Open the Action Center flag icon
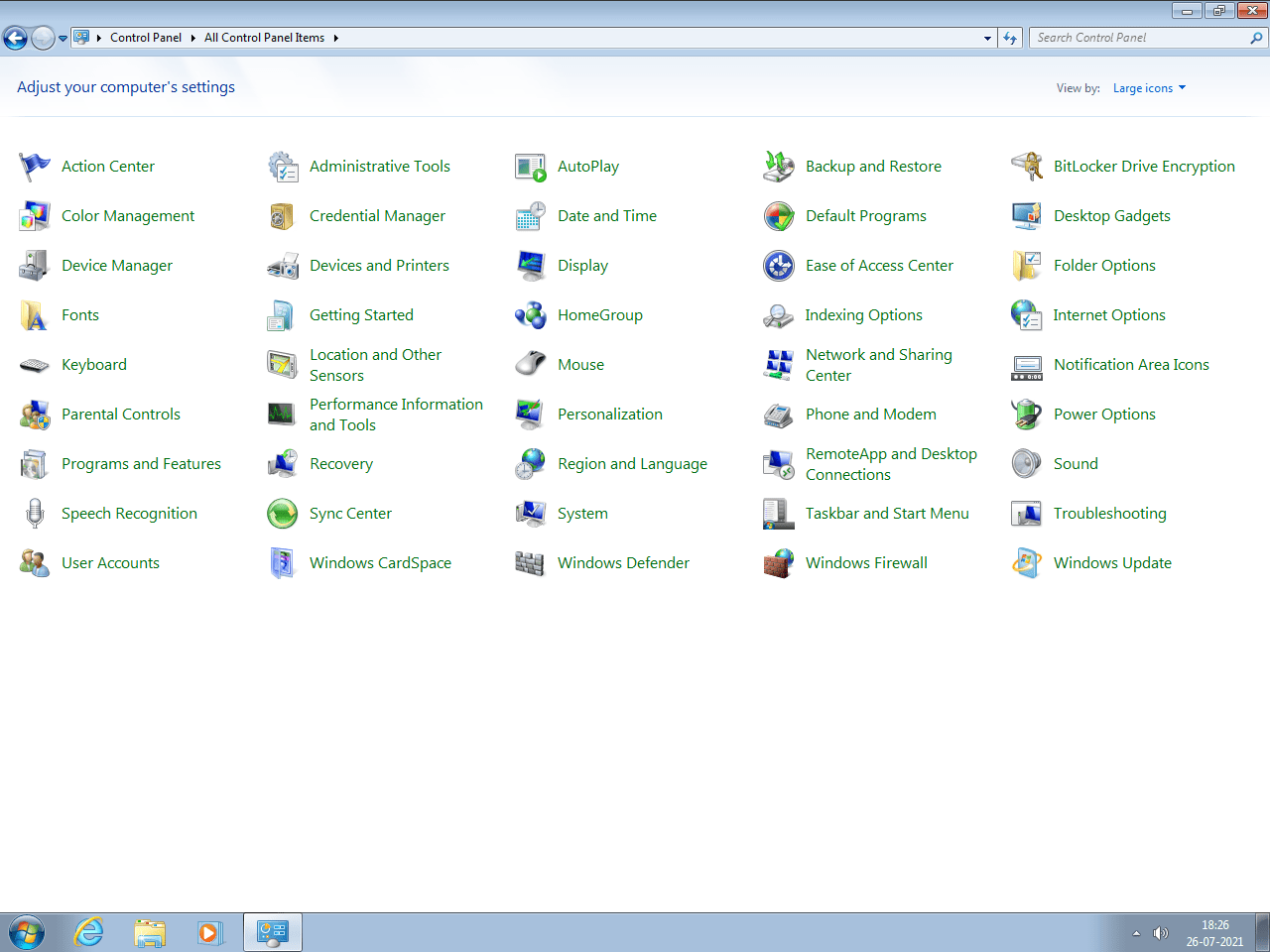The image size is (1270, 952). tap(35, 167)
